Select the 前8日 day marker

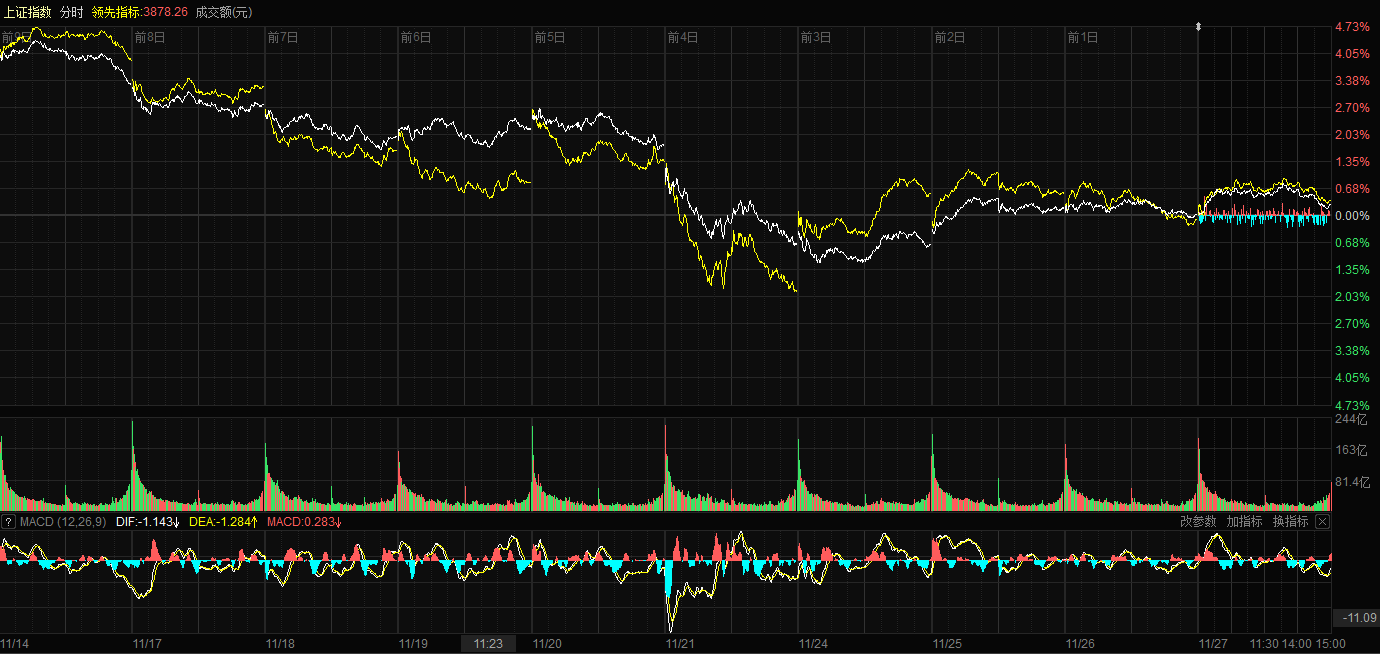(149, 38)
